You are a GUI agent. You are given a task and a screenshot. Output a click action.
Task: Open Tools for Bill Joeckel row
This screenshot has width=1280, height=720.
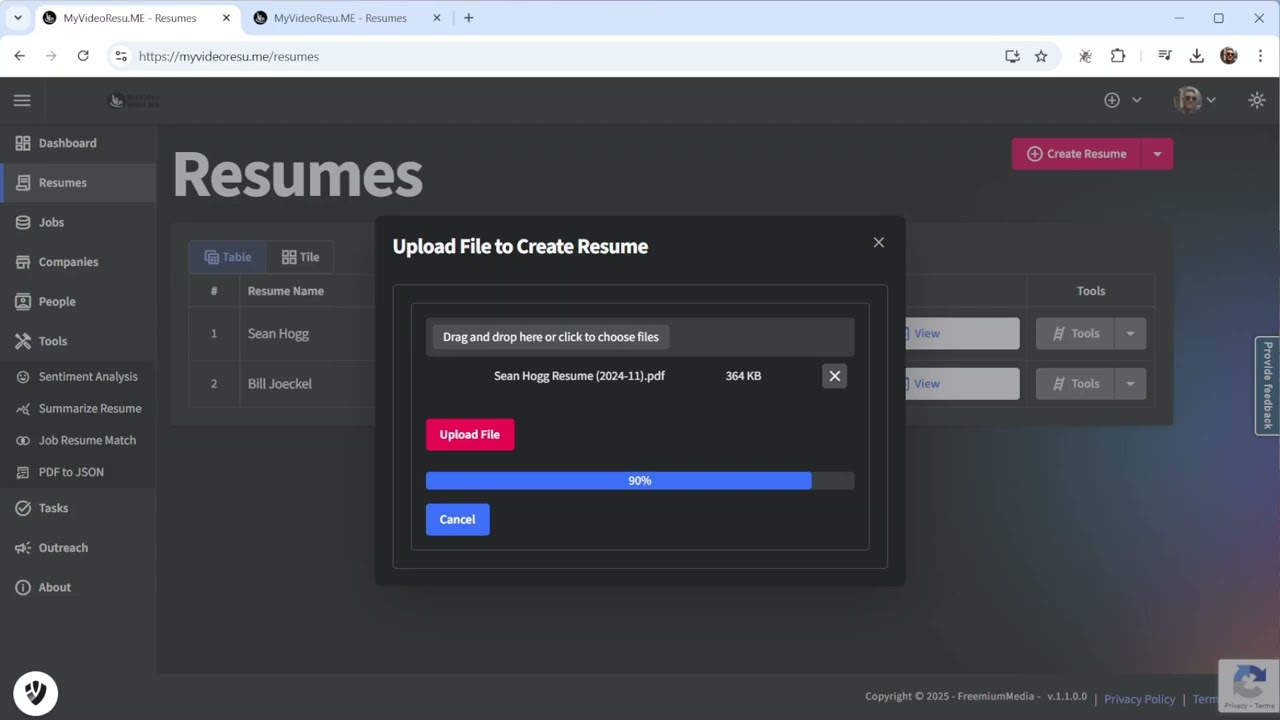(x=1075, y=384)
